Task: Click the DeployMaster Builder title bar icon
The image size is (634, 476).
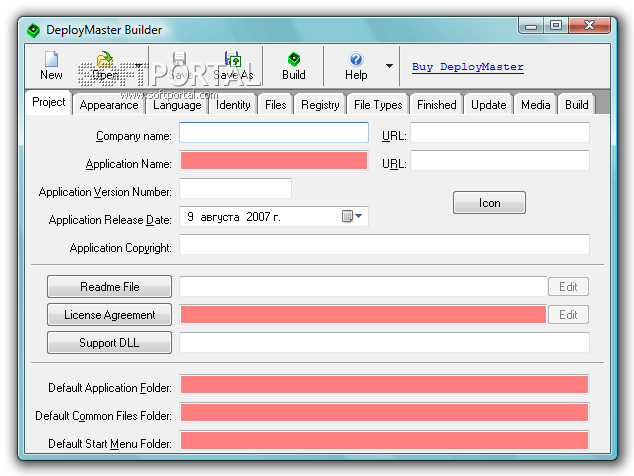Action: [34, 30]
